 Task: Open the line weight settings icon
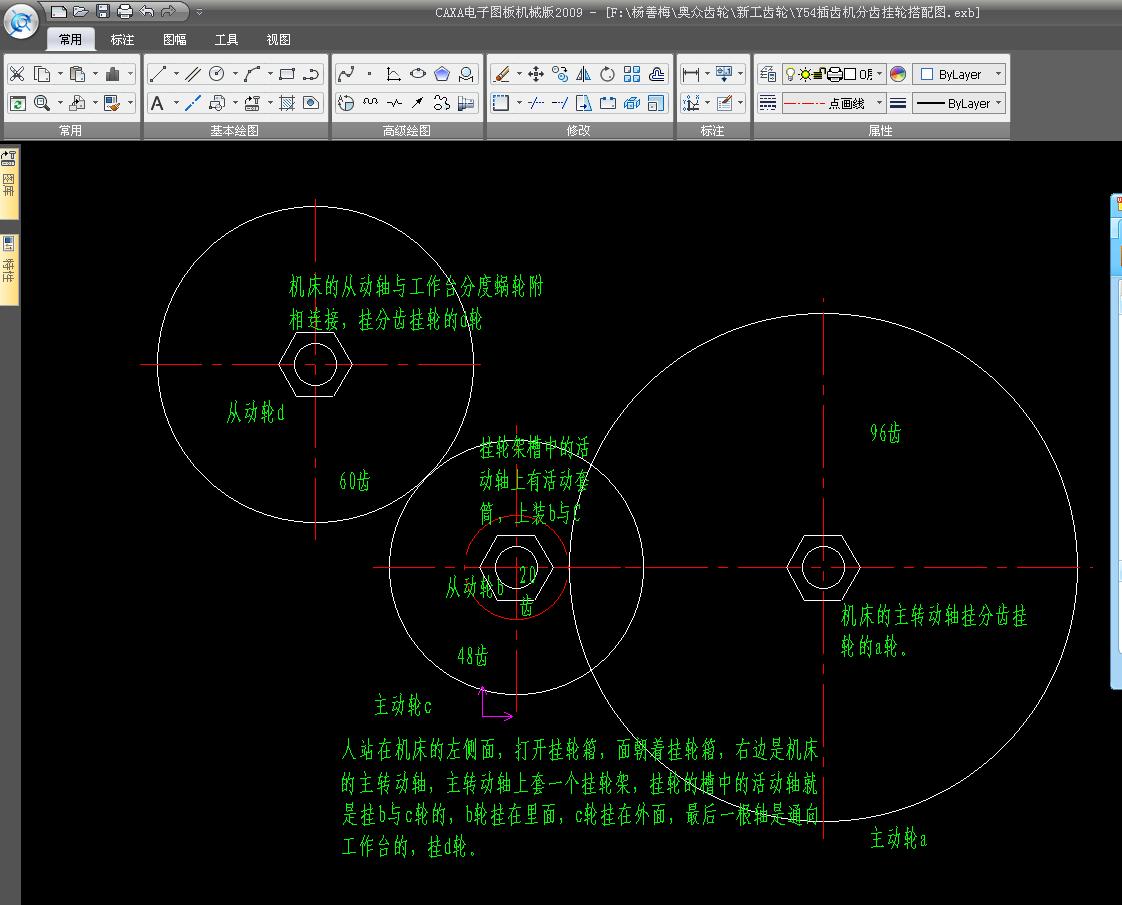click(898, 103)
